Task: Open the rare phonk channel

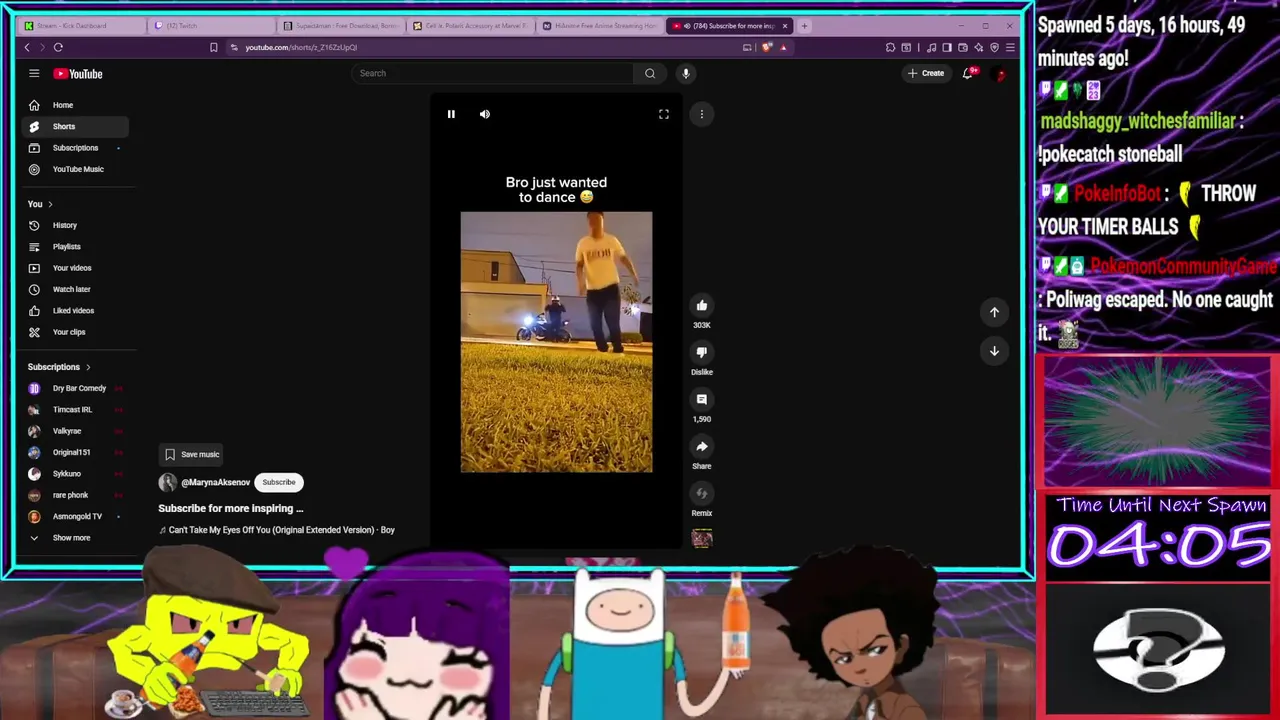Action: [x=75, y=495]
